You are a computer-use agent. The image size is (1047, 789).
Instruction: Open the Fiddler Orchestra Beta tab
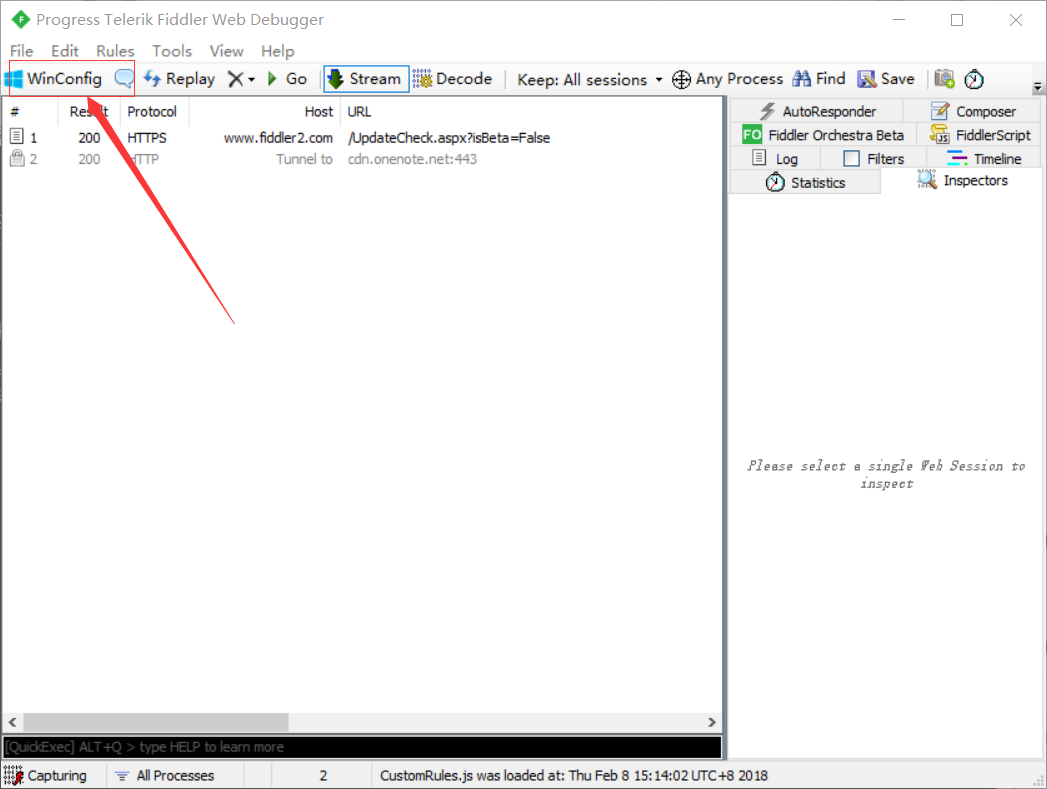pos(823,135)
